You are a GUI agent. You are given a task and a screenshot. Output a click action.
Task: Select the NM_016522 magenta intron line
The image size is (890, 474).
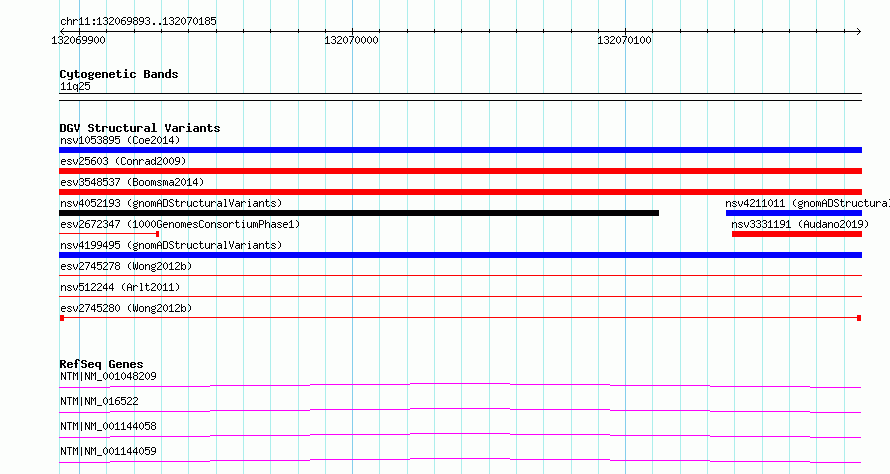point(460,410)
